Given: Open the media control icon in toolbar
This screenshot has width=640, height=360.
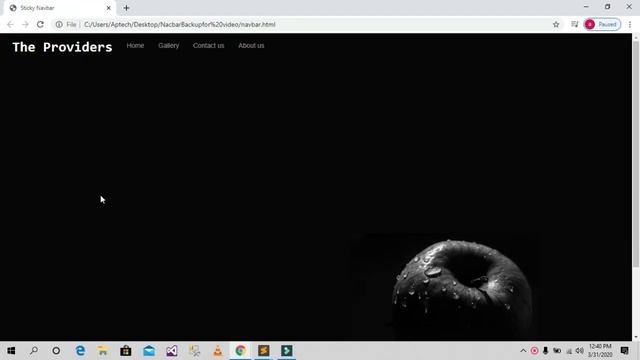Looking at the screenshot, I should click(575, 24).
